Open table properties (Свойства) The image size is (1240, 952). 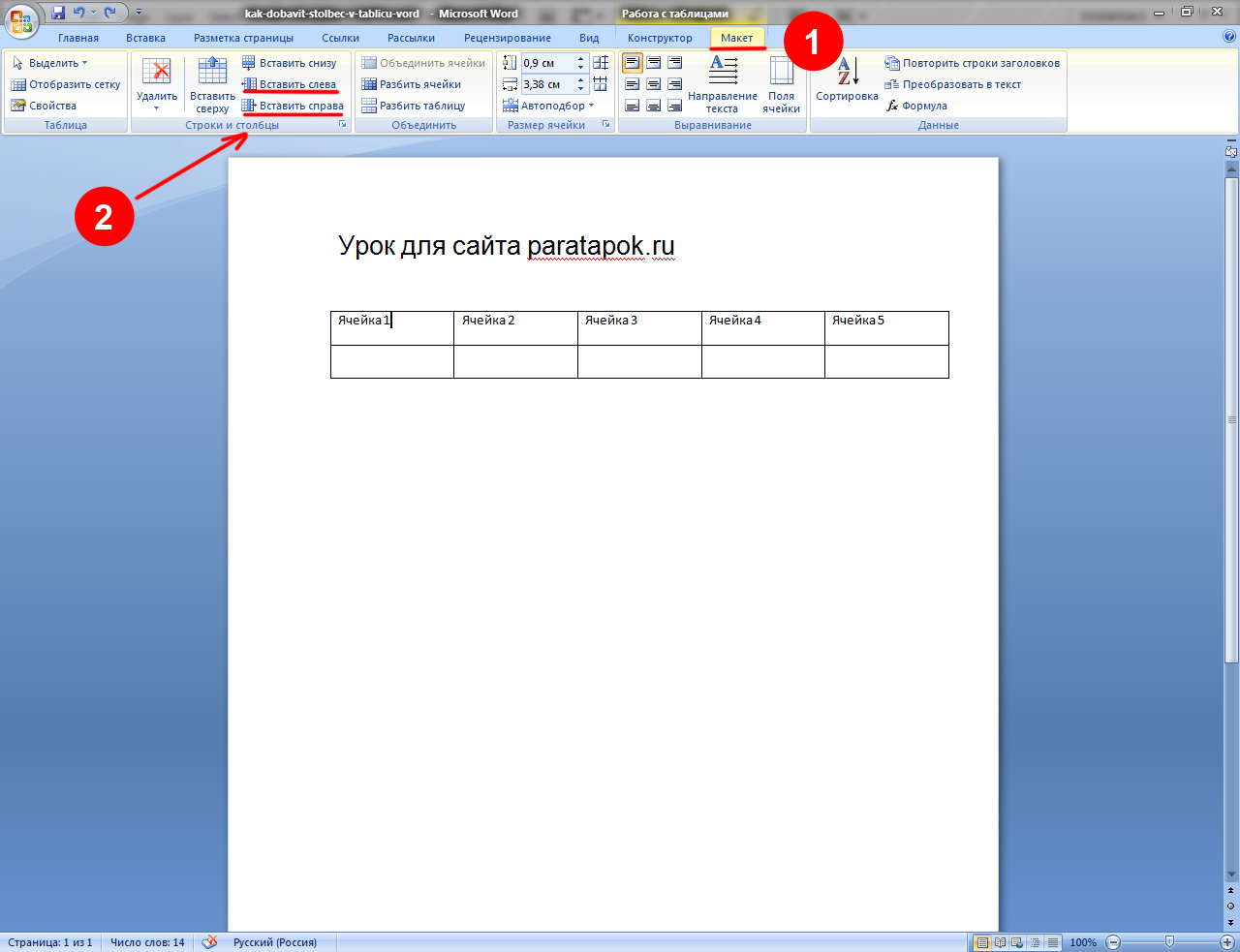(x=44, y=106)
